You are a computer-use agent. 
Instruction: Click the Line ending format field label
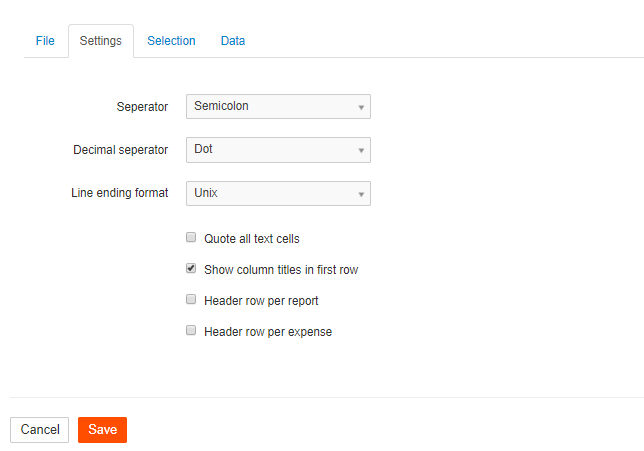point(120,193)
